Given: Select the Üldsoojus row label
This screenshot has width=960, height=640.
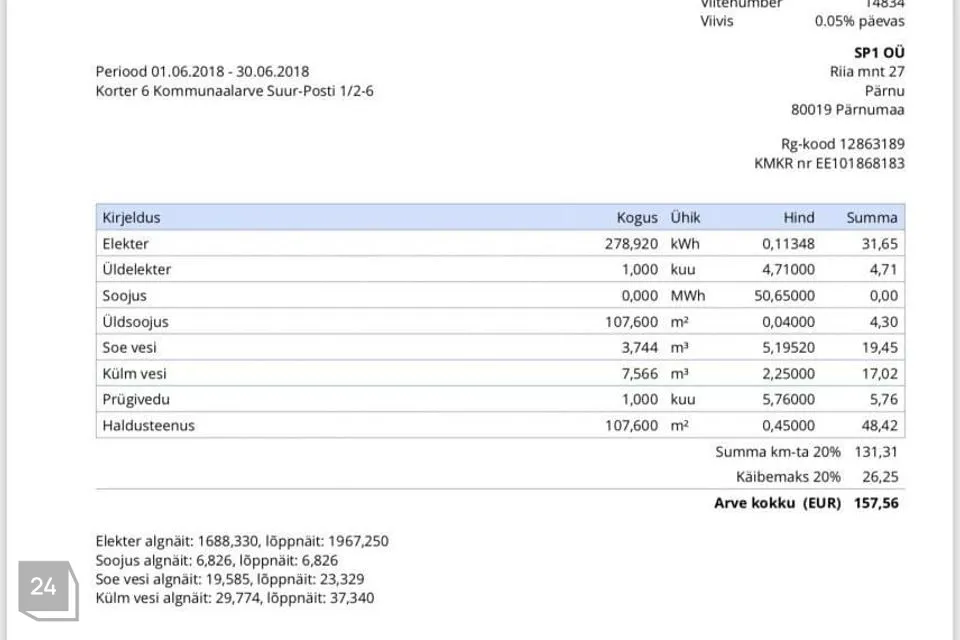Looking at the screenshot, I should point(135,321).
